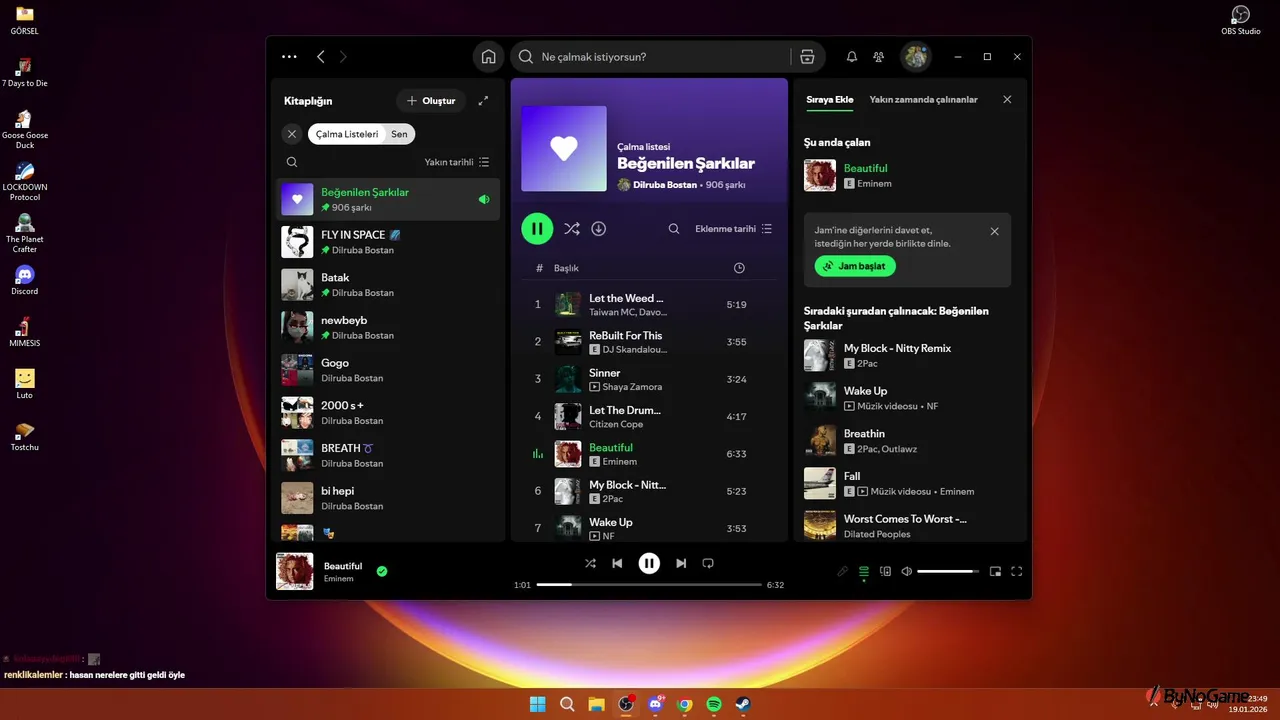Go back with left arrow

pos(321,57)
